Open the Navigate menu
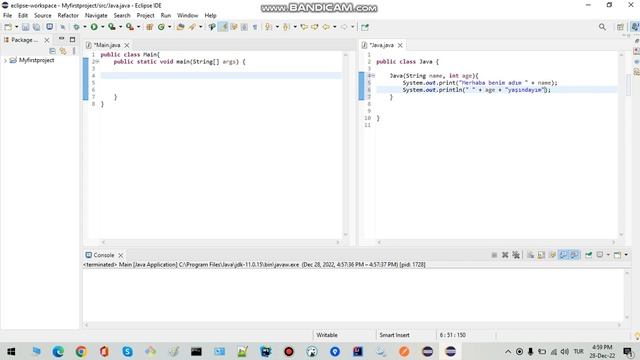Viewport: 640px width, 360px height. coord(96,16)
